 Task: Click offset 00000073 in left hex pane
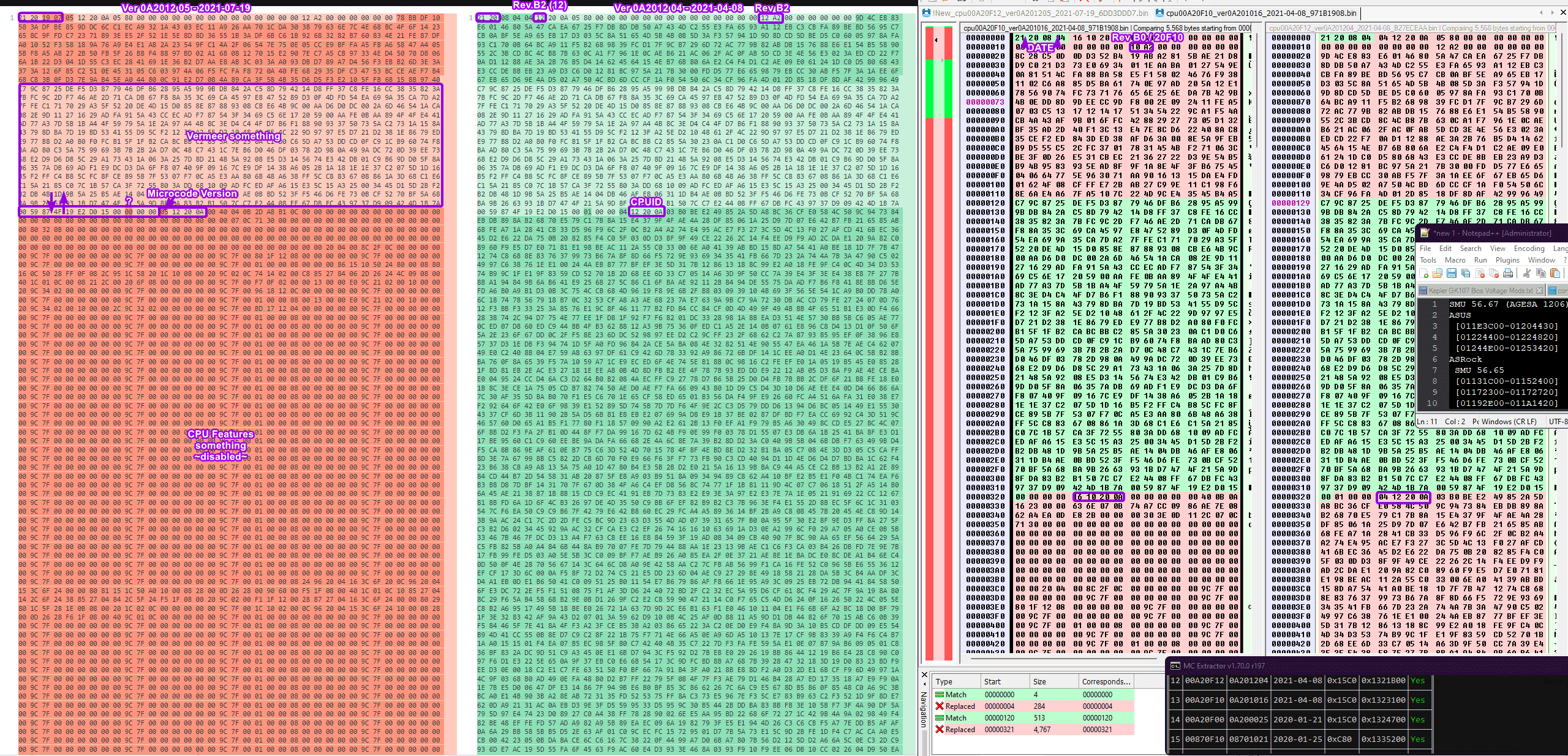point(986,102)
